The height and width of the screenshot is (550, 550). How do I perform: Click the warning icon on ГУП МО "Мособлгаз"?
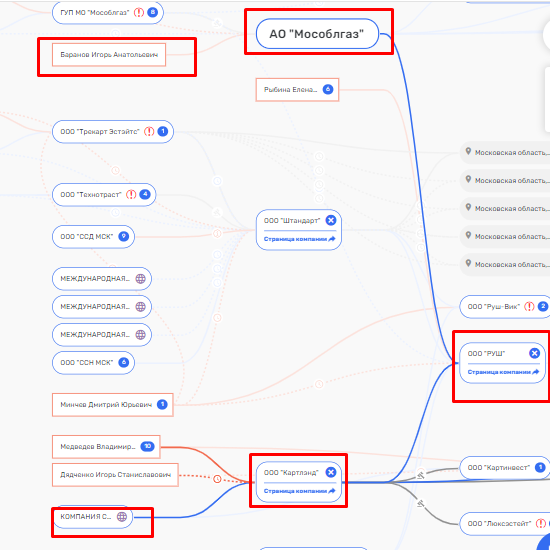tap(139, 13)
